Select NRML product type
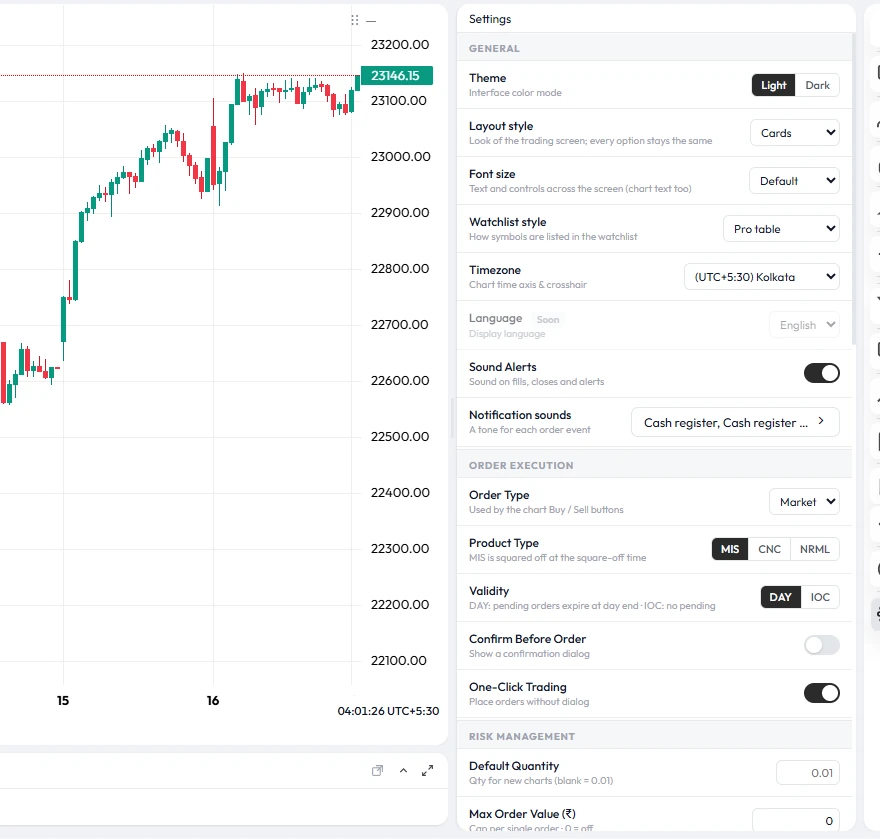Screen dimensions: 880x839 click(814, 549)
